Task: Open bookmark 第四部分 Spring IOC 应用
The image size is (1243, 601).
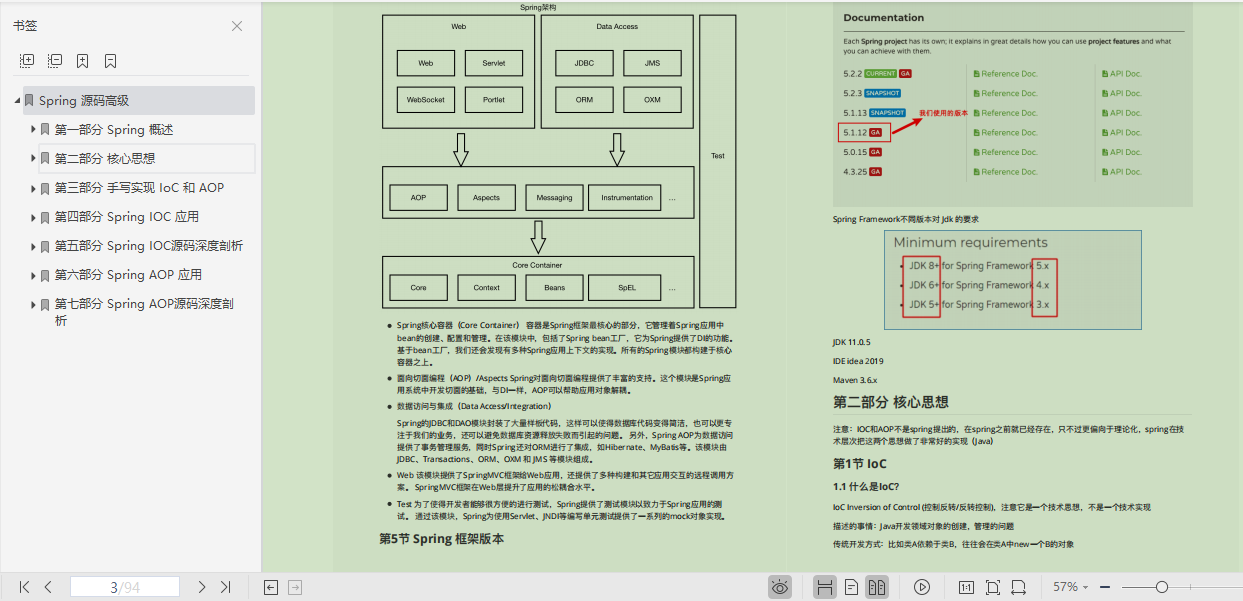Action: [x=127, y=217]
